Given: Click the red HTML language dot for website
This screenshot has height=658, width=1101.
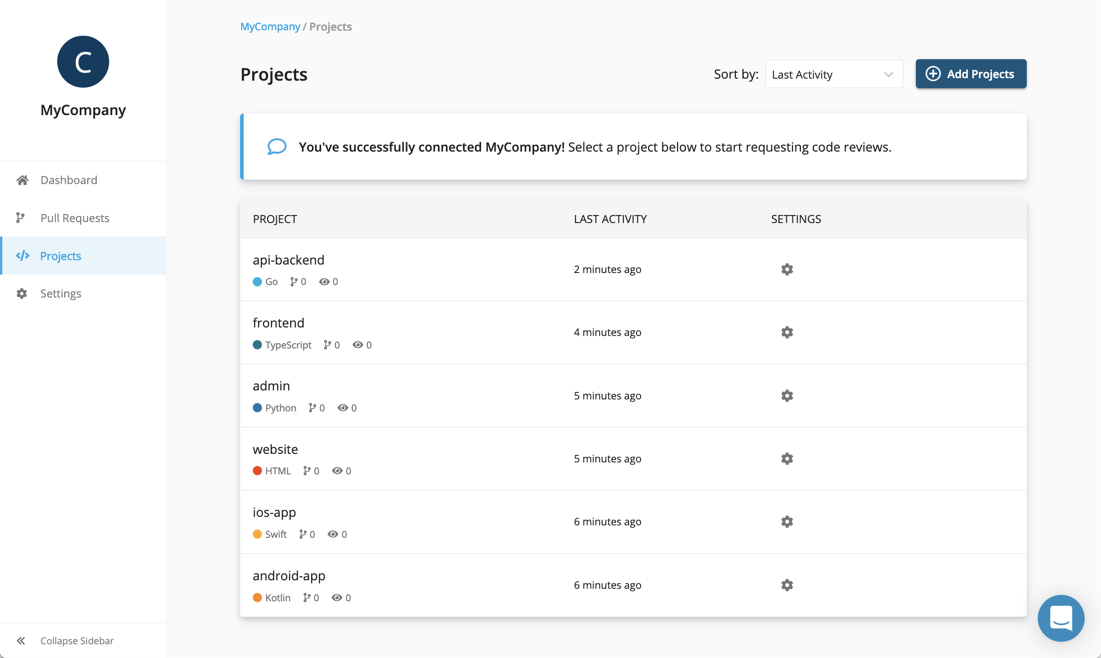Looking at the screenshot, I should (257, 471).
